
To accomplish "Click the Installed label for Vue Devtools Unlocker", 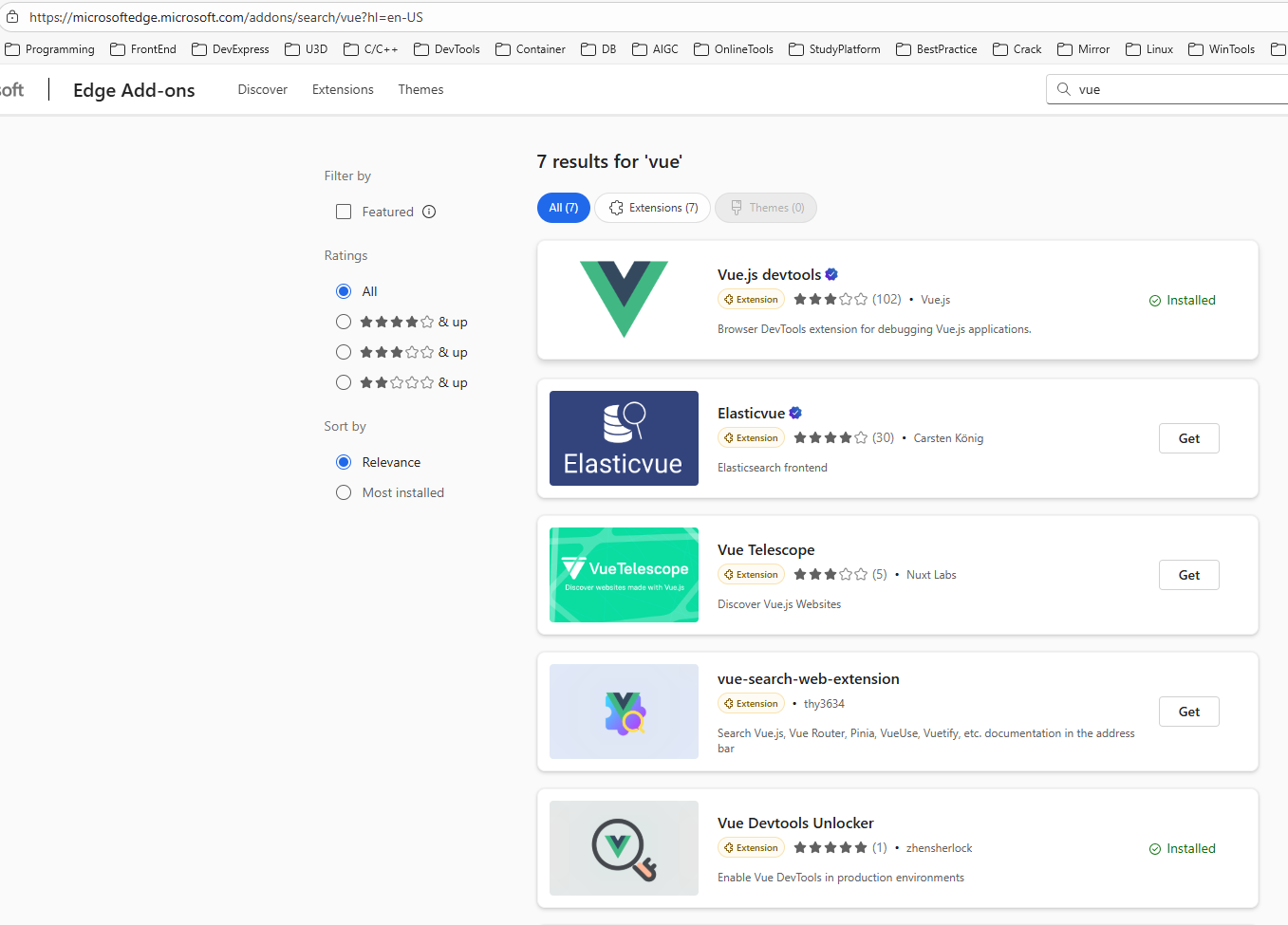I will click(x=1182, y=848).
